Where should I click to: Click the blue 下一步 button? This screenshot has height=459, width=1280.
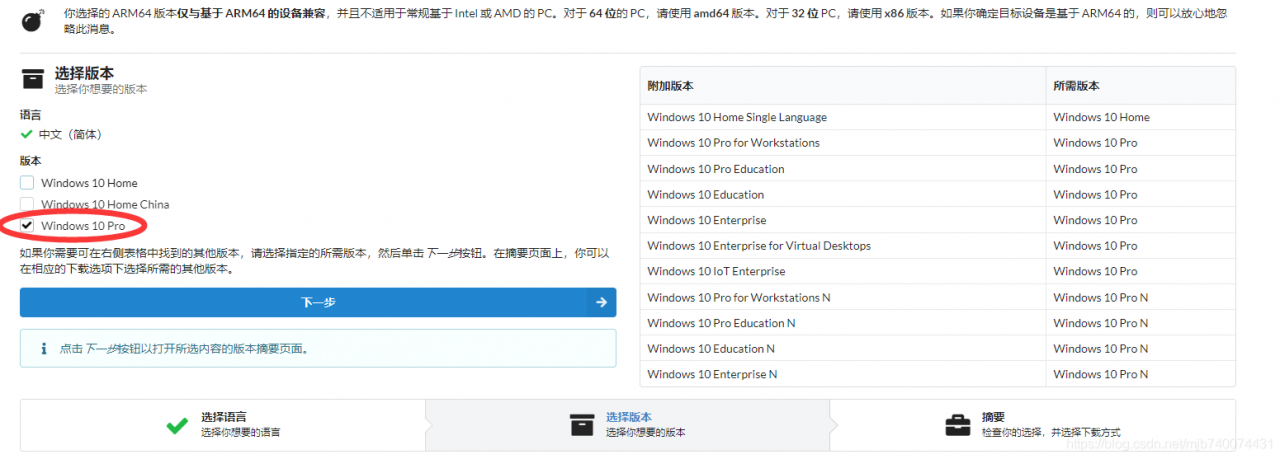pos(318,302)
